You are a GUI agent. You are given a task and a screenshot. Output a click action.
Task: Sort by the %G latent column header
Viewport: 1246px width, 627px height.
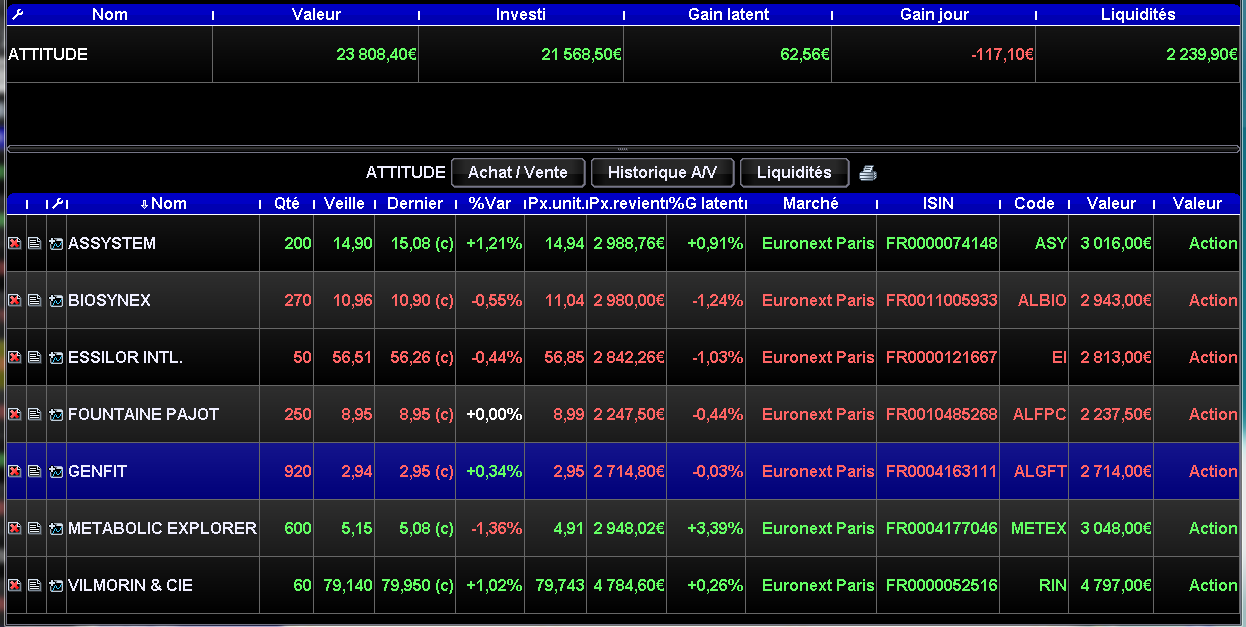(707, 203)
